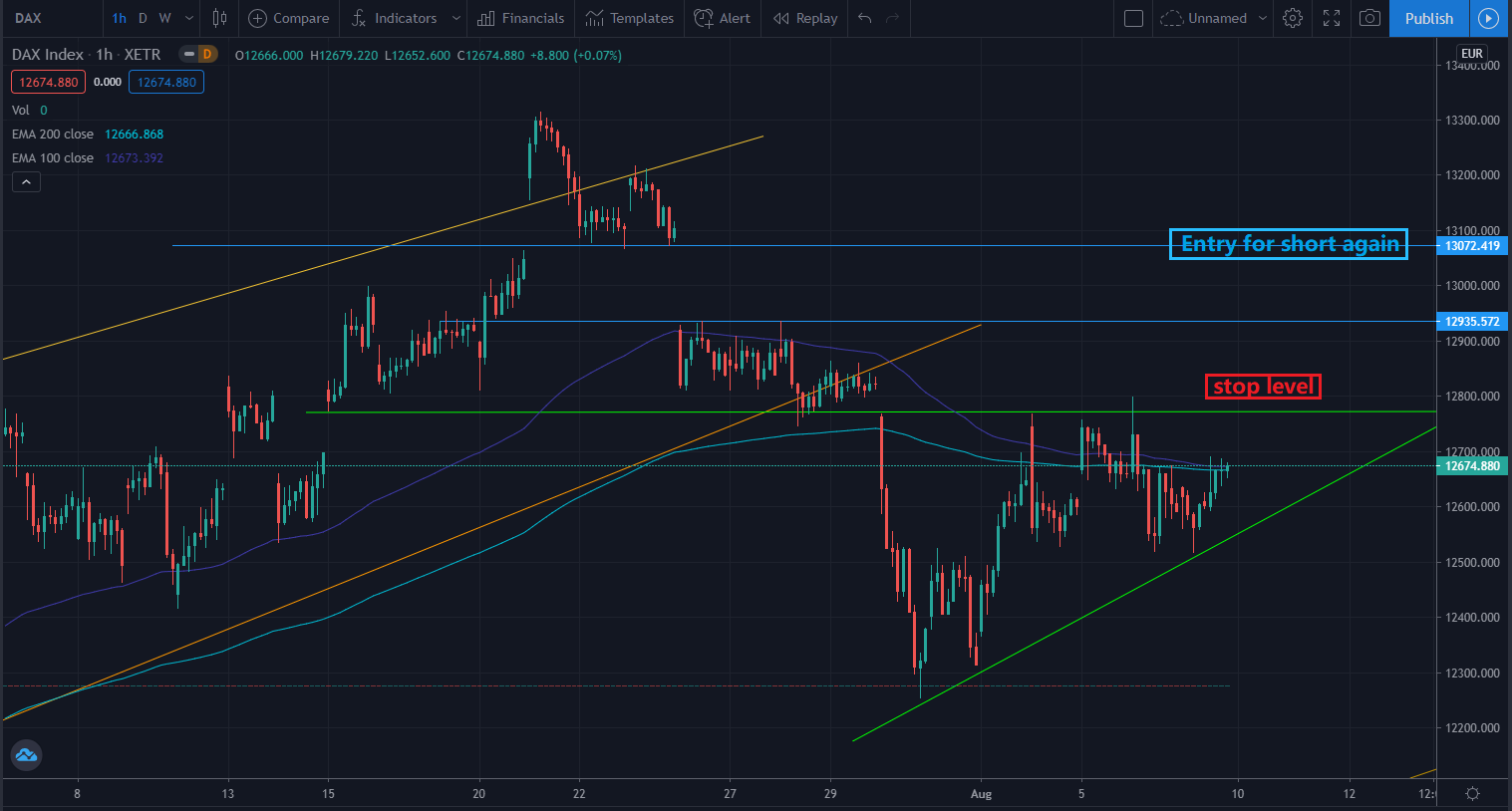1512x811 pixels.
Task: Click the DAX symbol search field
Action: point(50,18)
